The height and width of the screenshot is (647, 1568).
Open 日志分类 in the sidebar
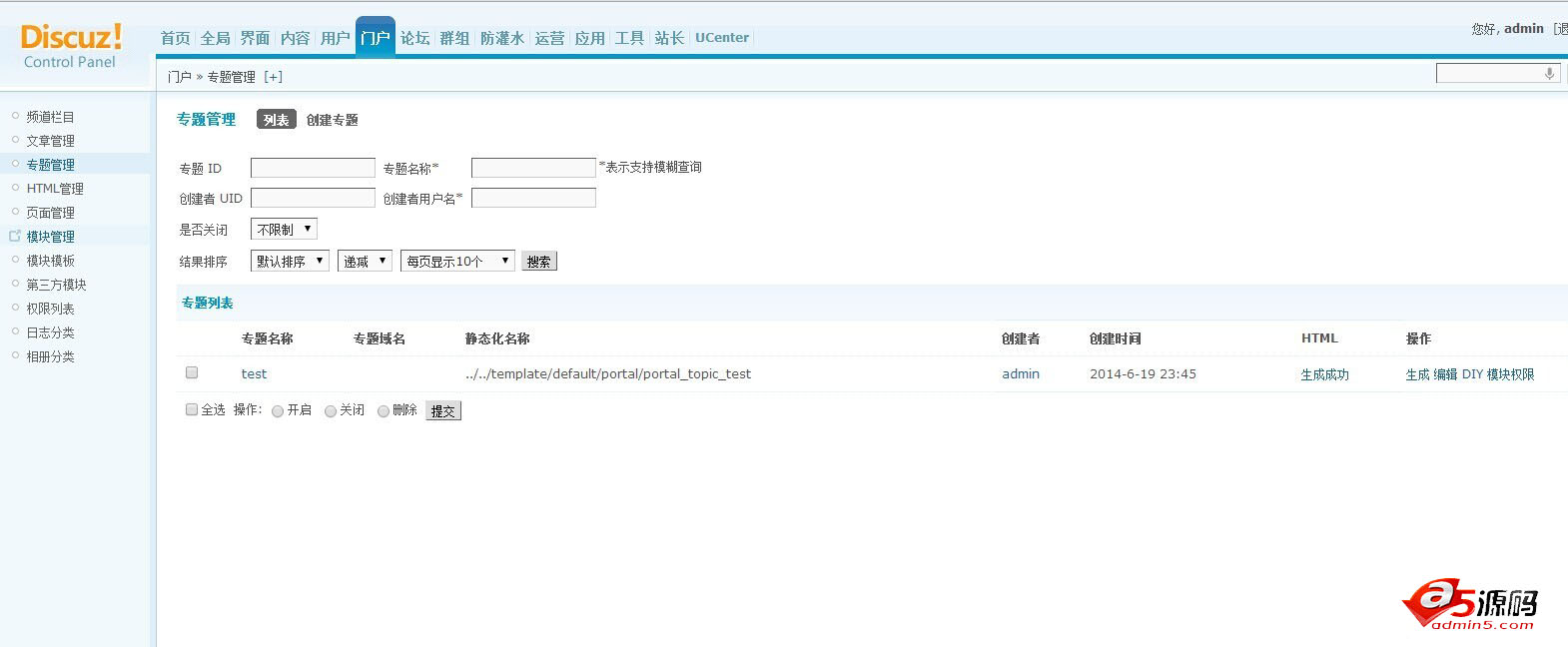(x=51, y=332)
